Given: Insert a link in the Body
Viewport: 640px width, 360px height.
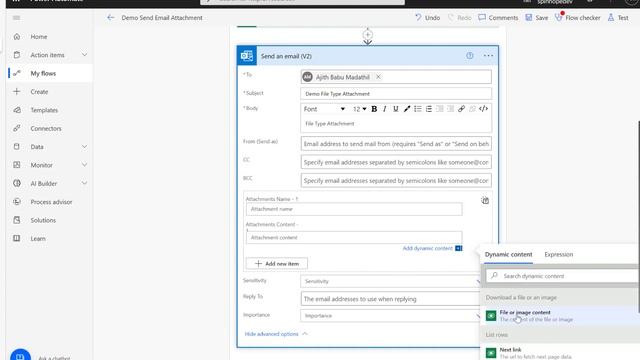Looking at the screenshot, I should click(x=461, y=109).
